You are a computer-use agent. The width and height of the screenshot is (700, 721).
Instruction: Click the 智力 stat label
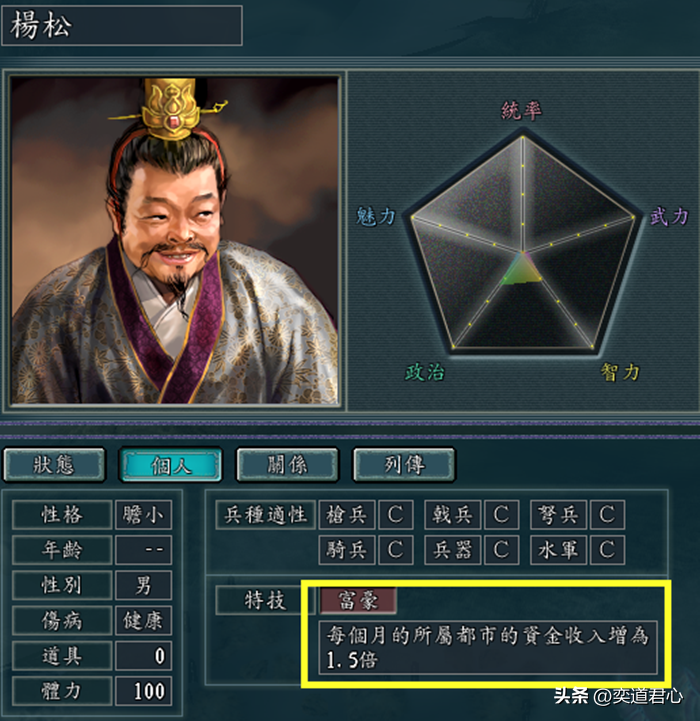[x=620, y=372]
